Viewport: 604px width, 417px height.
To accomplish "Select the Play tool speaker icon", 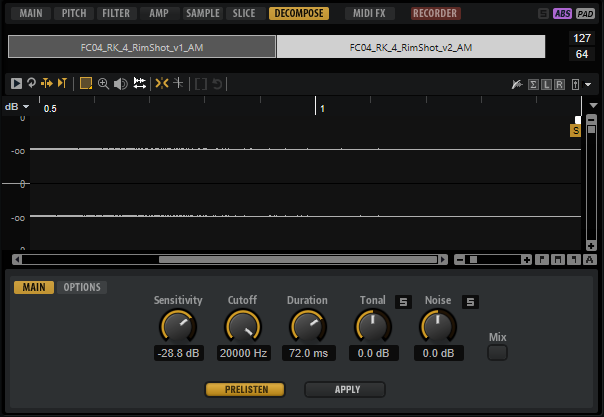I will tap(121, 84).
